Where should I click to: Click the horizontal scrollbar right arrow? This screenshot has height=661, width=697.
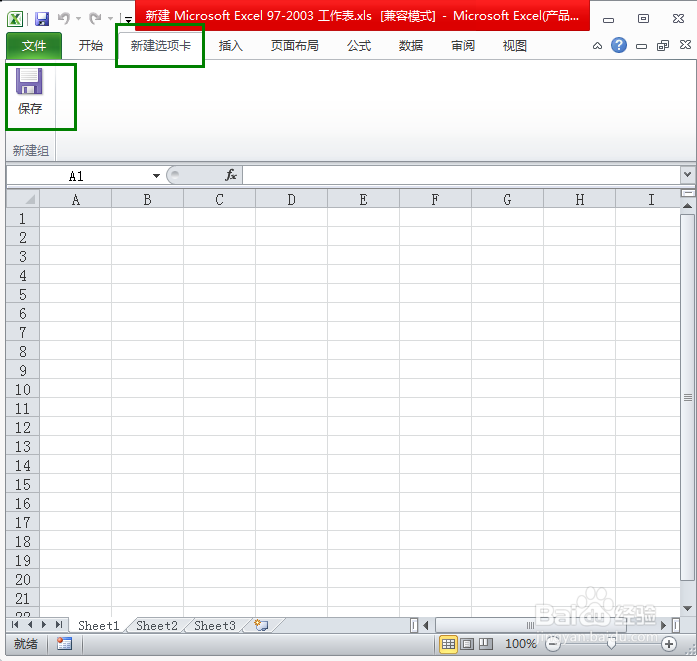click(x=663, y=625)
